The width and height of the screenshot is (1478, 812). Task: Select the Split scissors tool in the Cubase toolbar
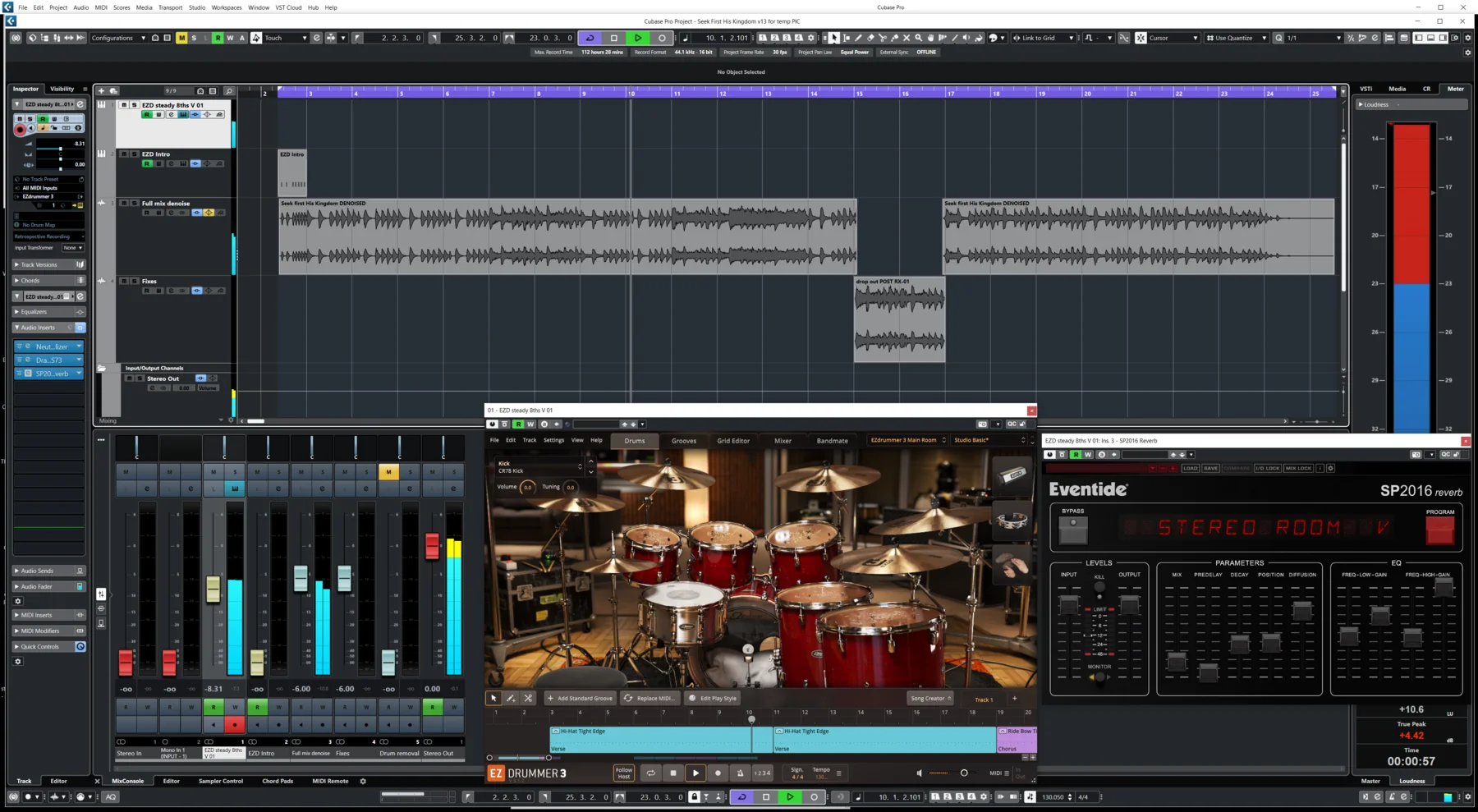coord(883,38)
